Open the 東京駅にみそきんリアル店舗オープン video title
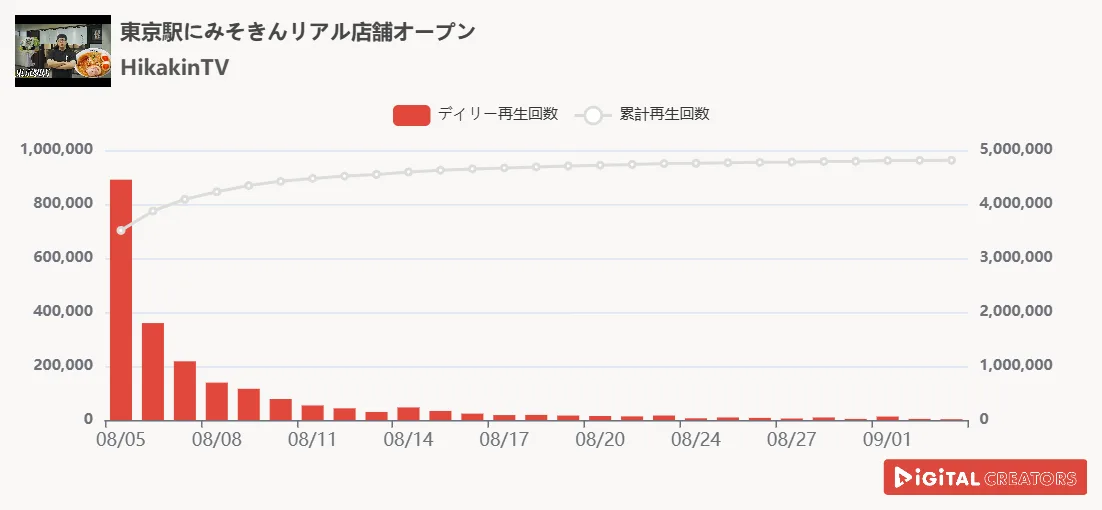 pos(297,31)
